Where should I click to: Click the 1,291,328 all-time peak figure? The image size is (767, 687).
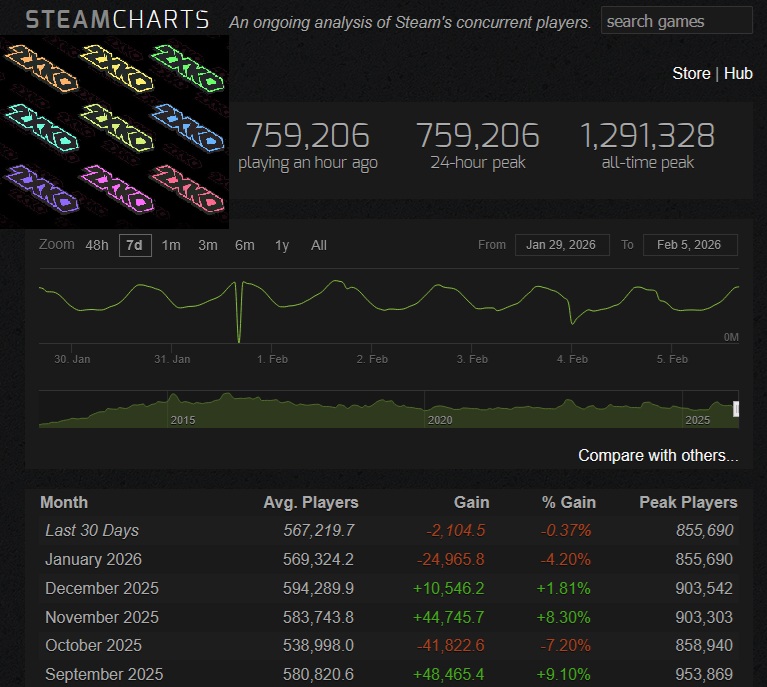(x=647, y=136)
